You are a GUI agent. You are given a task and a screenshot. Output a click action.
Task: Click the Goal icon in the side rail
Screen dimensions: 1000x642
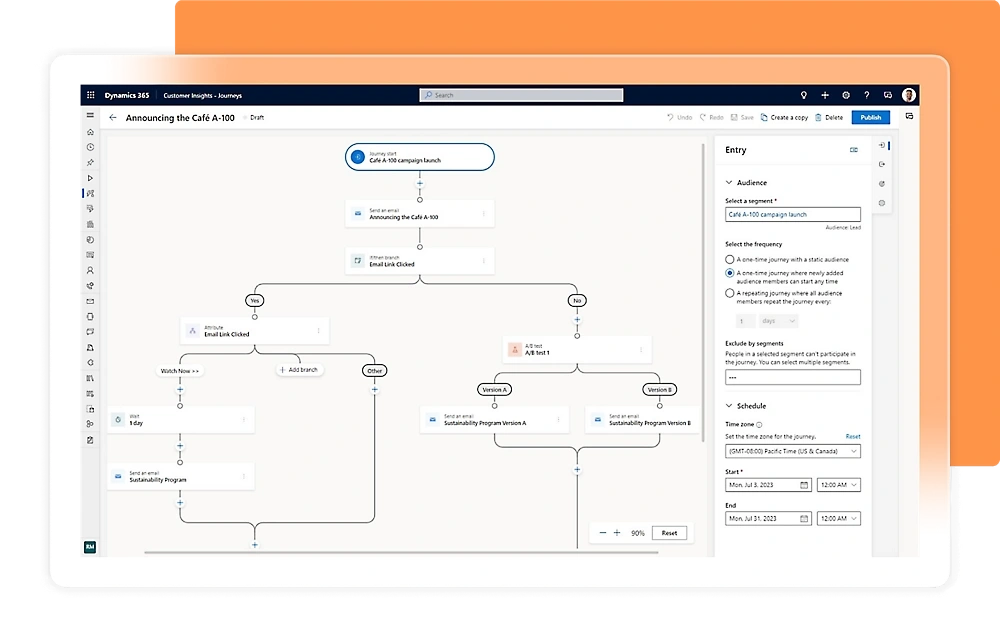(x=882, y=184)
